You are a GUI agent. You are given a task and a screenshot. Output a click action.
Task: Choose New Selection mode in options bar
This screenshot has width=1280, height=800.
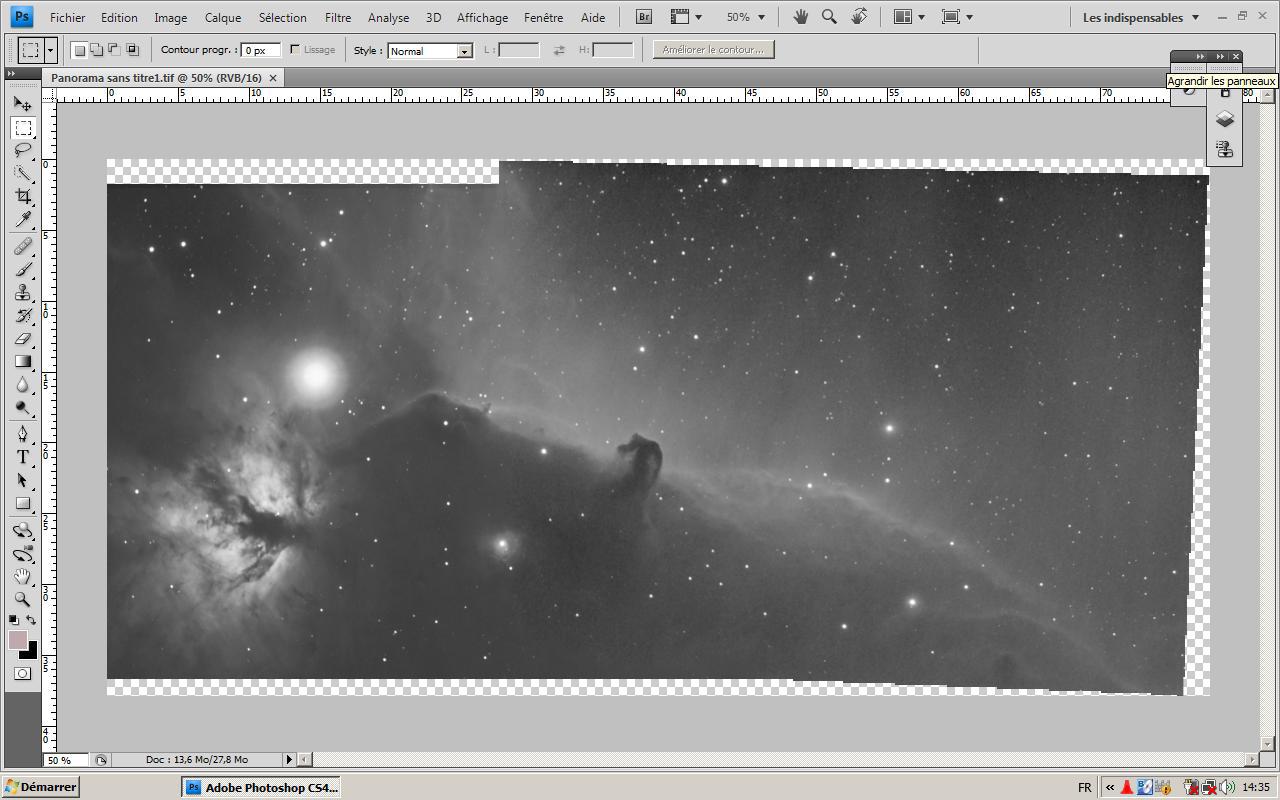pos(80,50)
